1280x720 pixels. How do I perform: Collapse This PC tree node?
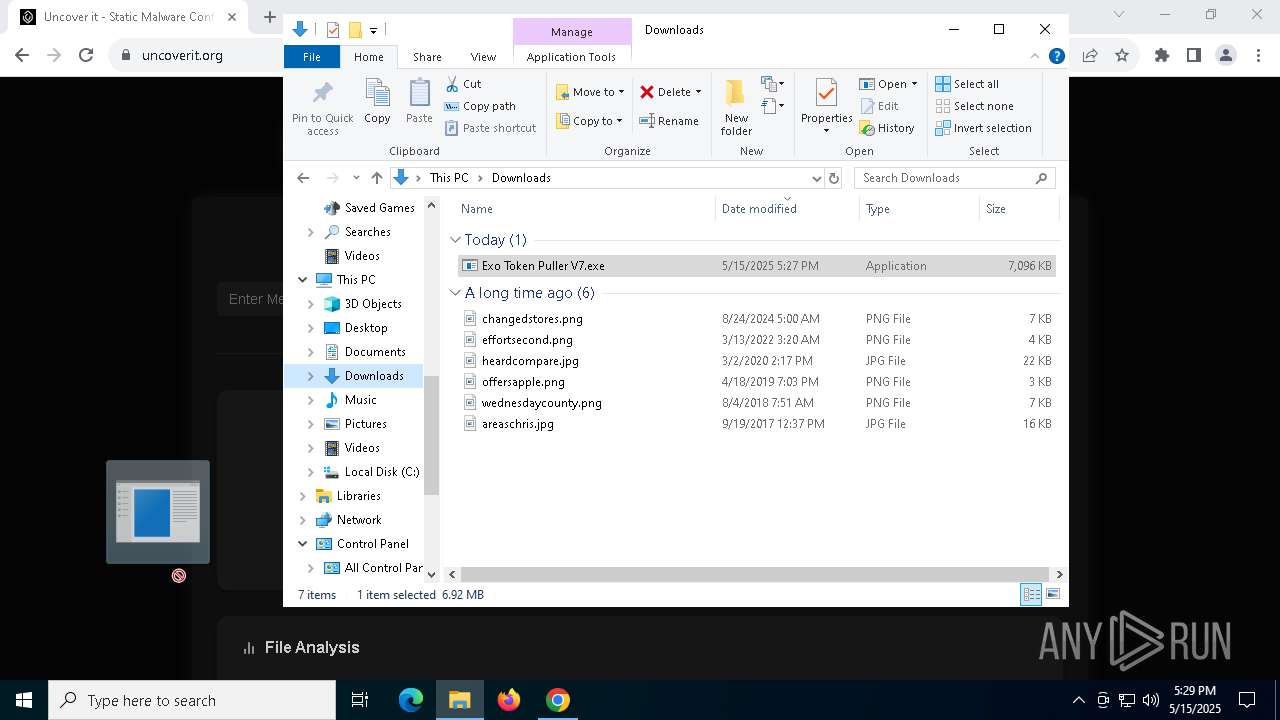coord(303,280)
